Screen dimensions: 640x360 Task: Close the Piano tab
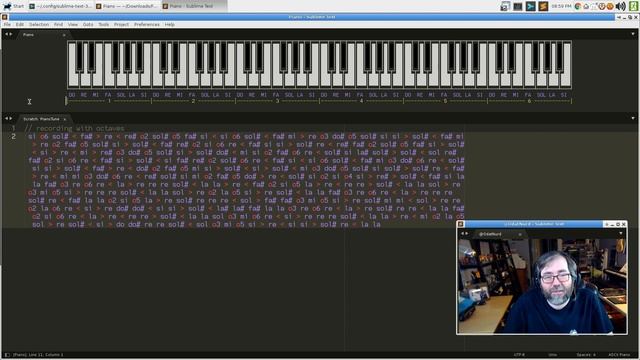[x=64, y=35]
